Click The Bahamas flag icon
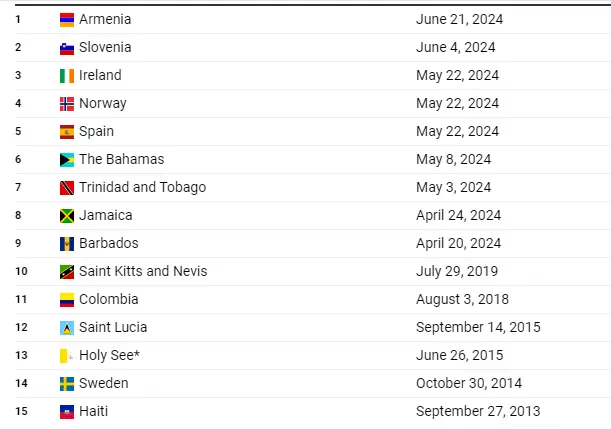 (x=67, y=160)
